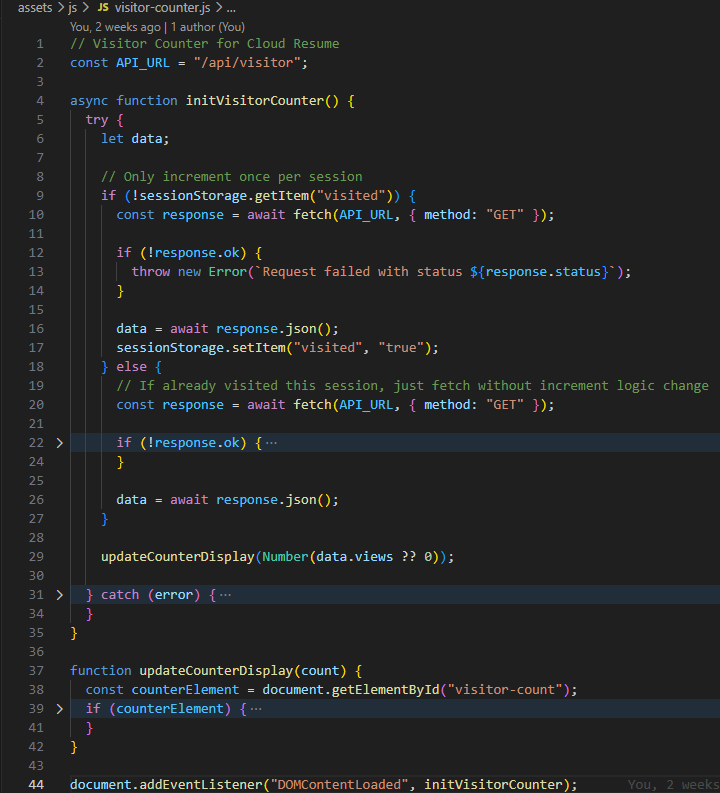
Task: Expand the folded catch block at line 31
Action: pyautogui.click(x=60, y=595)
